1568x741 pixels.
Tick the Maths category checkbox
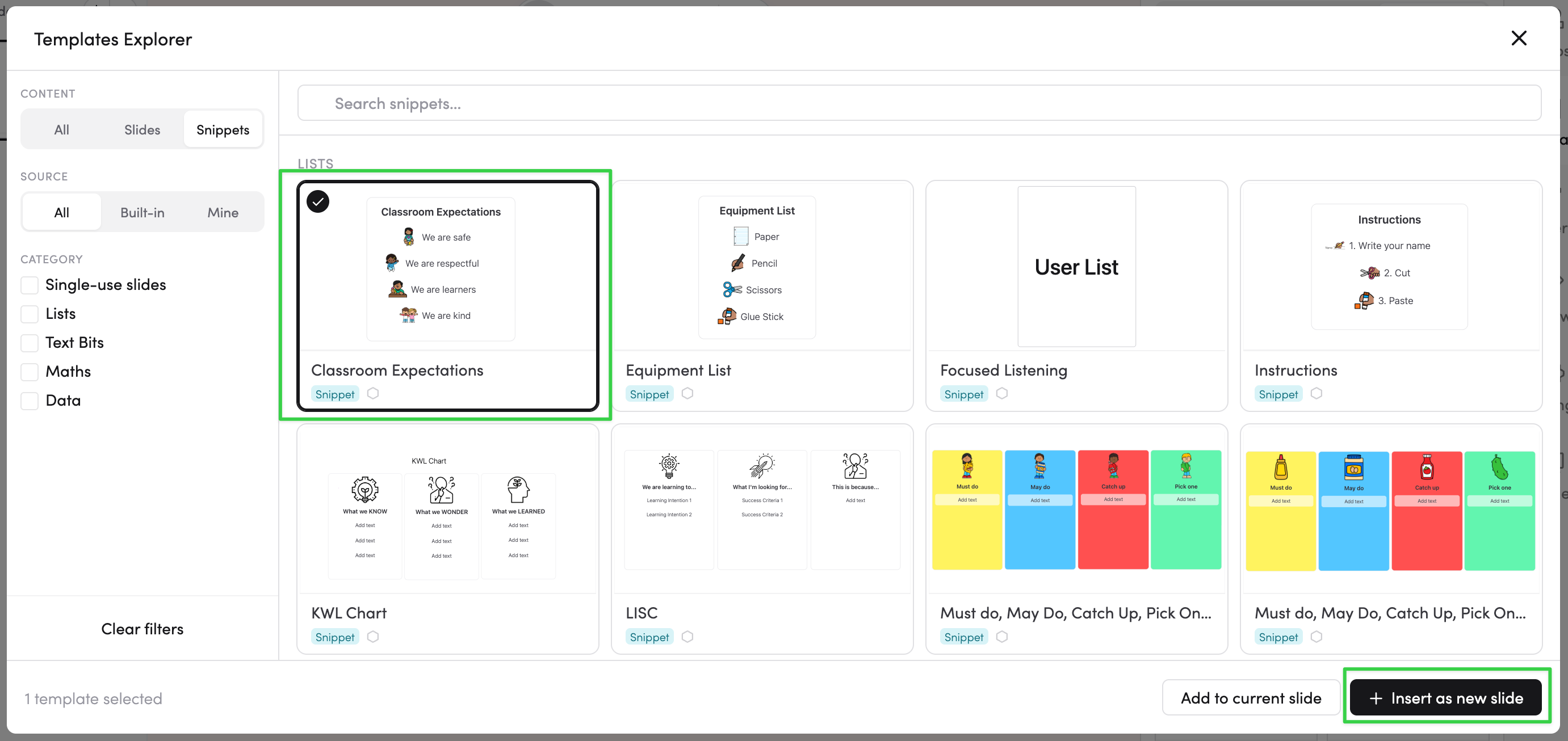point(30,372)
